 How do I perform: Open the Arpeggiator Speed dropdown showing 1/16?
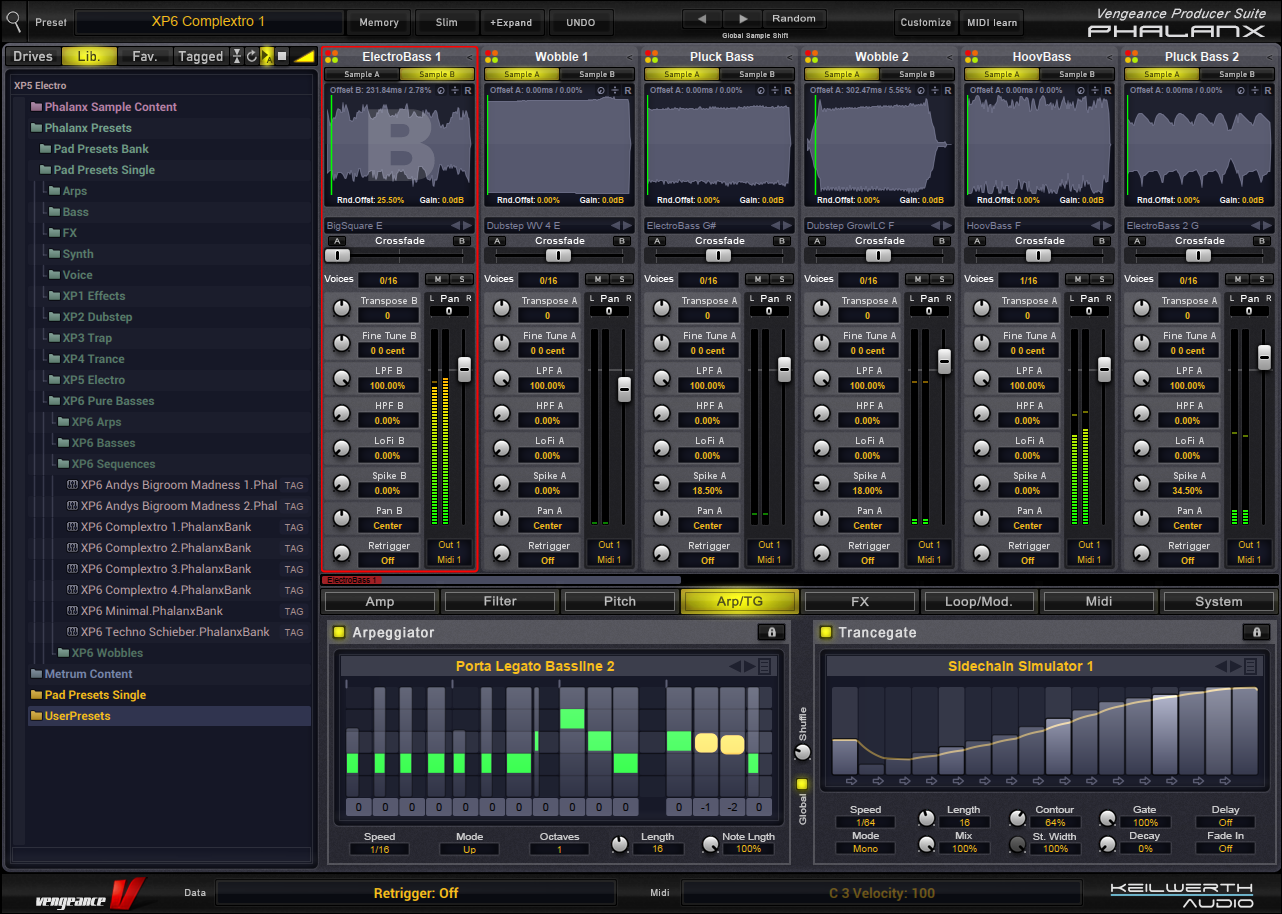coord(379,849)
